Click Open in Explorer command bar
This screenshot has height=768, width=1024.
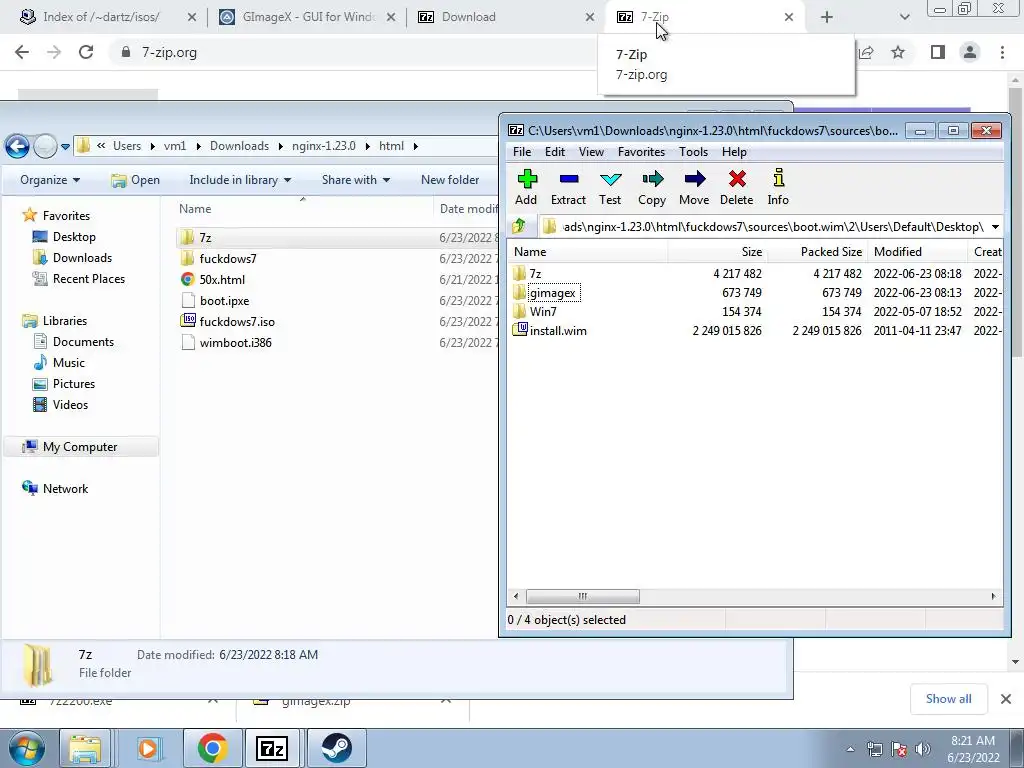135,180
